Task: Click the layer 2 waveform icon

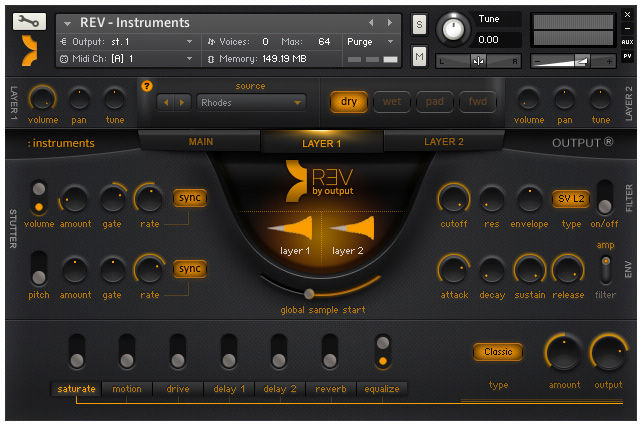Action: [x=353, y=229]
